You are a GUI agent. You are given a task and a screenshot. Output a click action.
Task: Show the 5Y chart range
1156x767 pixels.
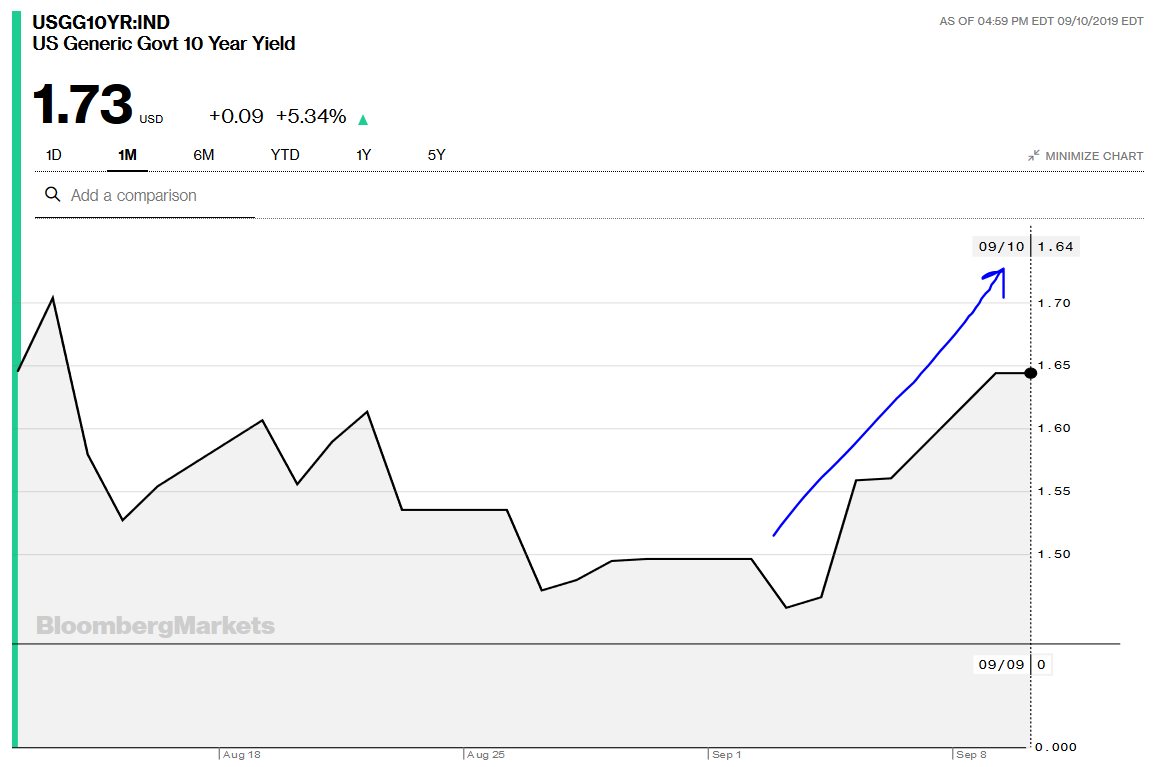(x=436, y=155)
